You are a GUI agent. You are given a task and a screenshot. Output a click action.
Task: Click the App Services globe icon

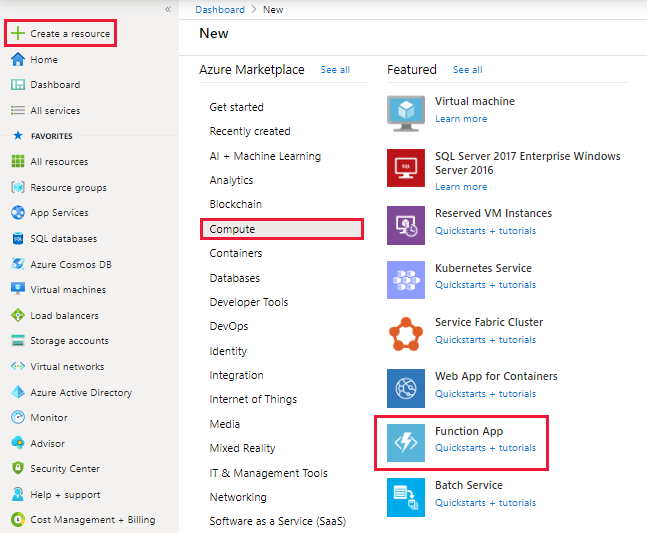pyautogui.click(x=18, y=212)
